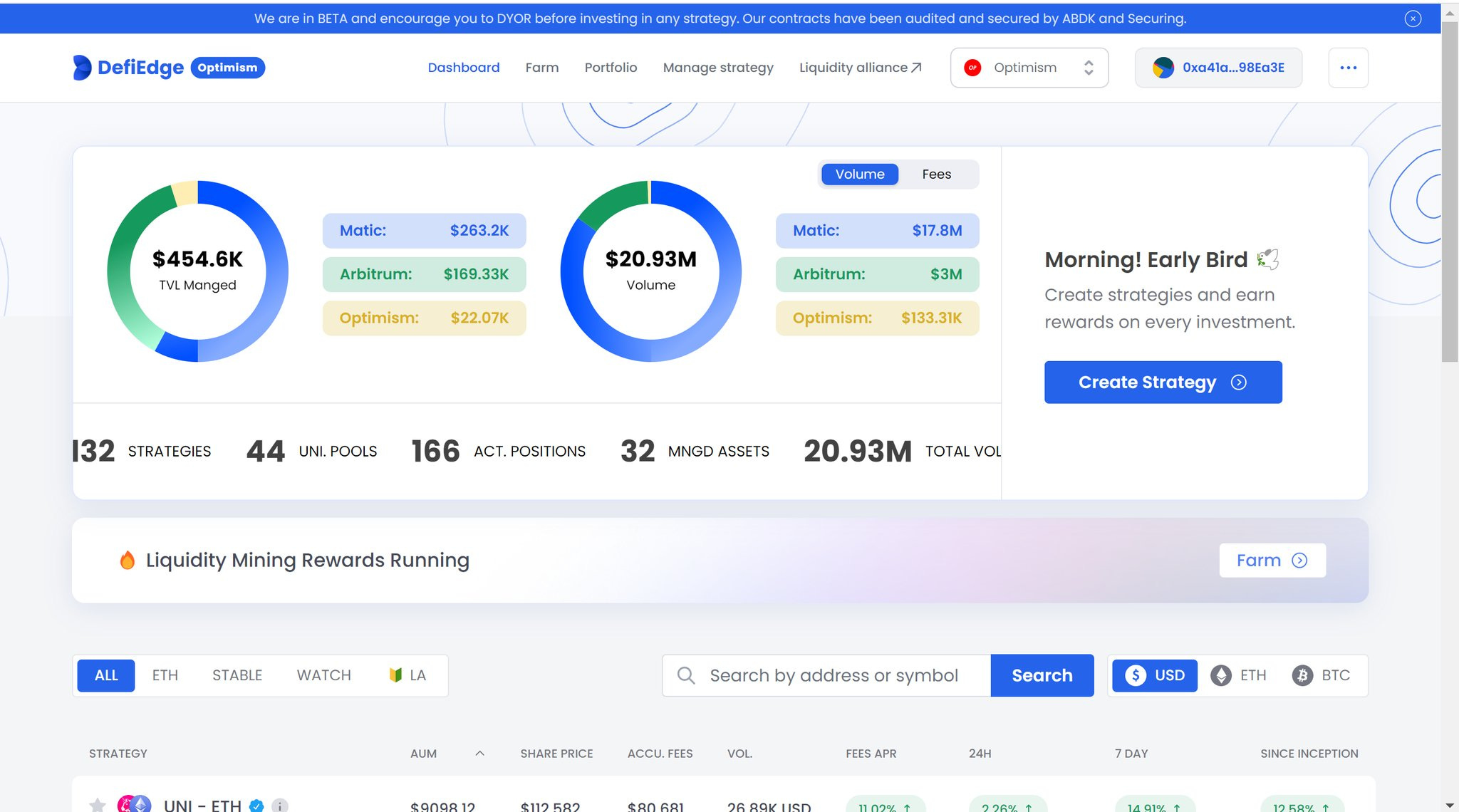Viewport: 1459px width, 812px height.
Task: Click the Volume Matic $17.8M badge
Action: click(x=877, y=231)
